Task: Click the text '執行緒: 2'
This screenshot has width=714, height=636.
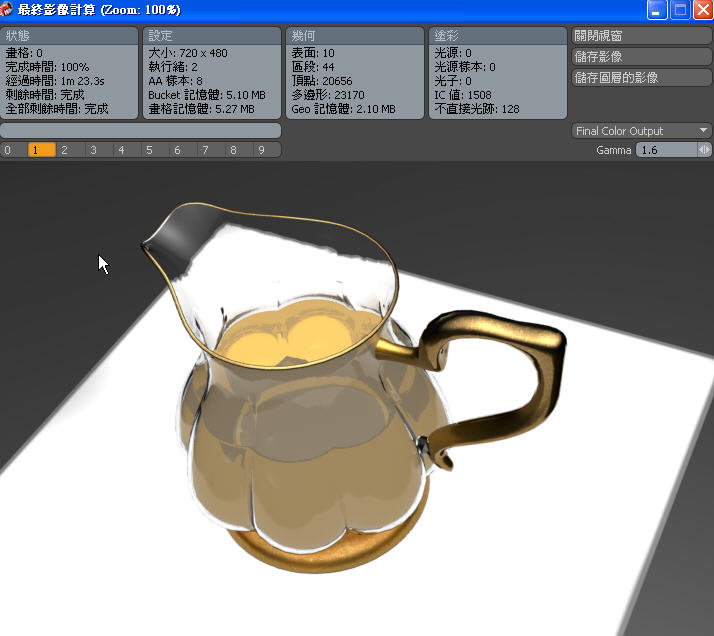Action: click(173, 67)
